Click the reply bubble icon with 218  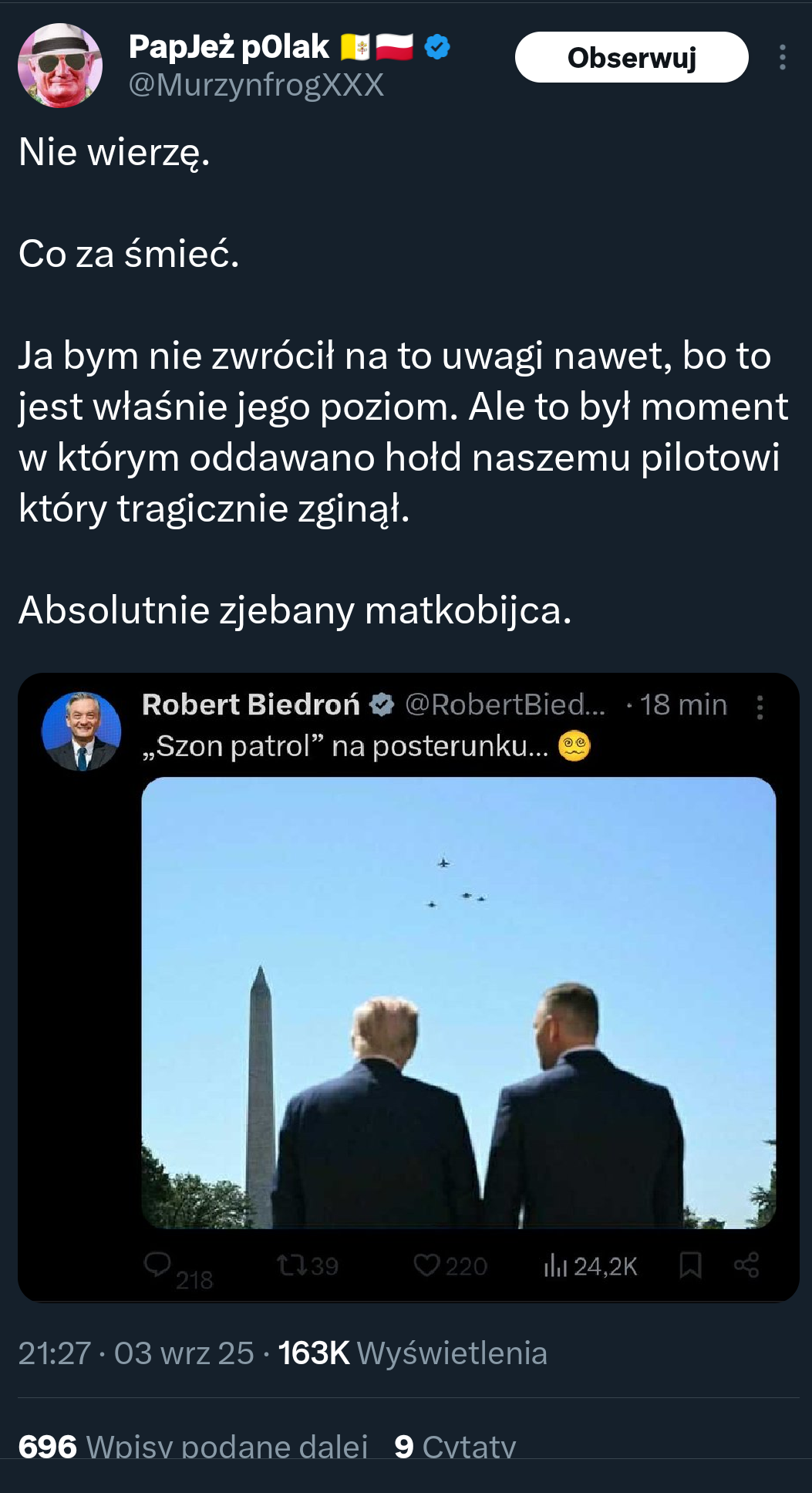tap(158, 1265)
